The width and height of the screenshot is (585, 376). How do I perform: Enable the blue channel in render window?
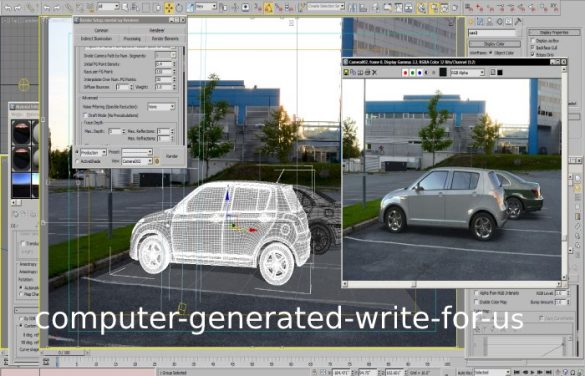click(x=420, y=72)
